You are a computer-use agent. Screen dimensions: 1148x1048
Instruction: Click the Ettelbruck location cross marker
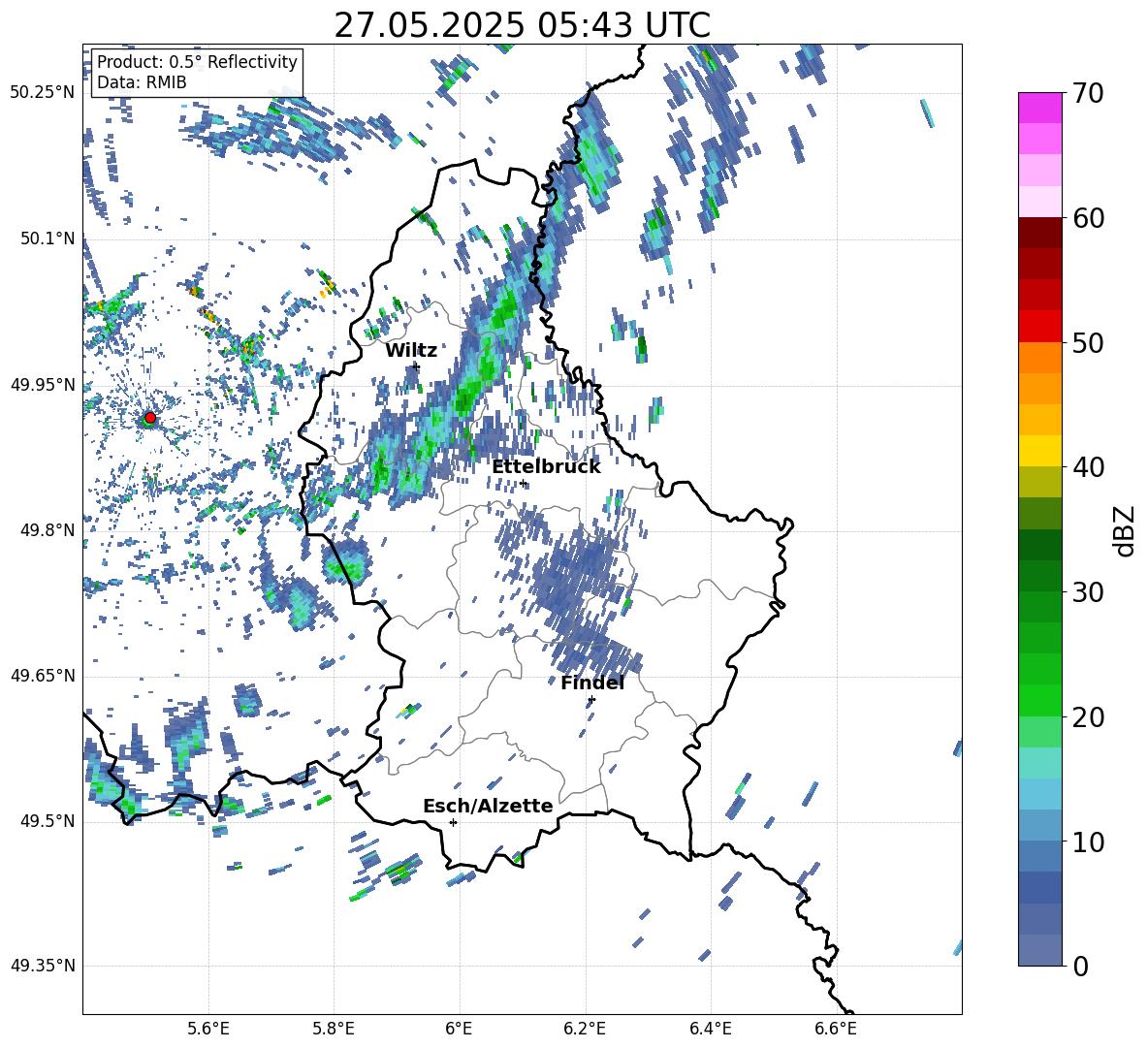[523, 483]
